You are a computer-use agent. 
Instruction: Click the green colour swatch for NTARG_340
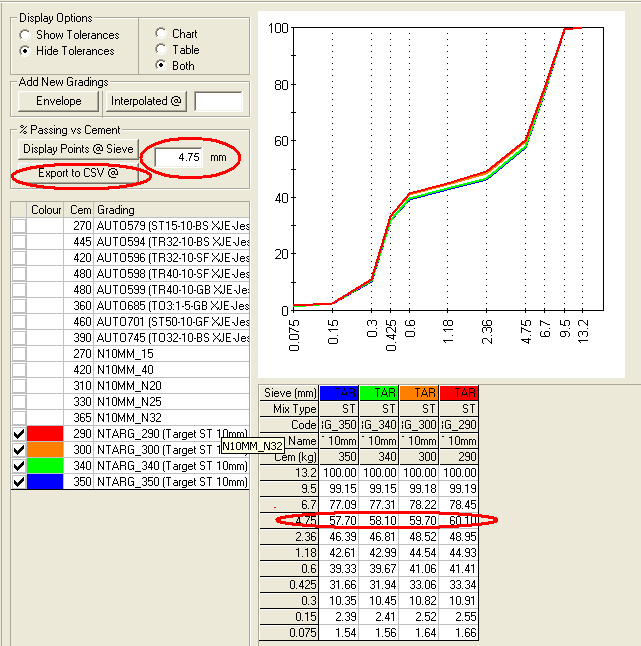point(46,466)
